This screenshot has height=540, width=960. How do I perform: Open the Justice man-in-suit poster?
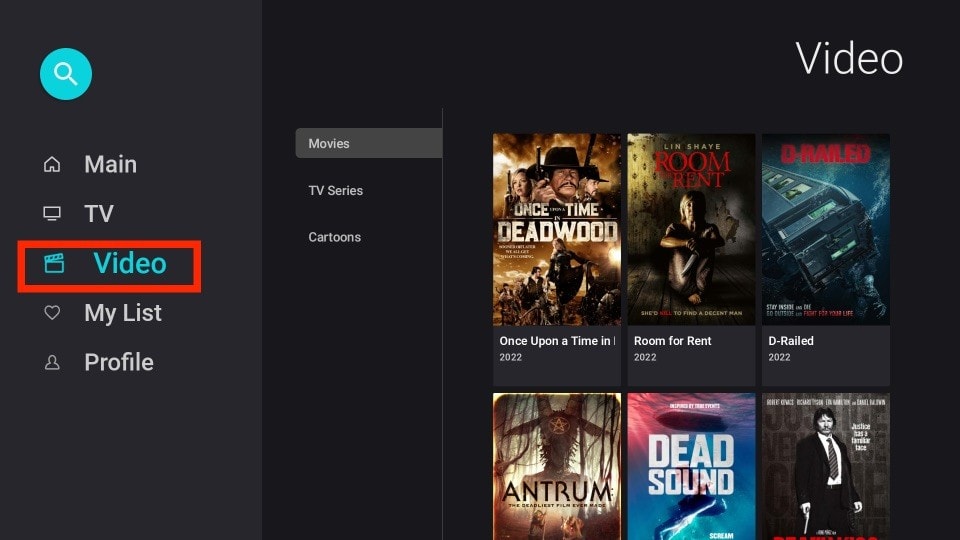pos(826,467)
